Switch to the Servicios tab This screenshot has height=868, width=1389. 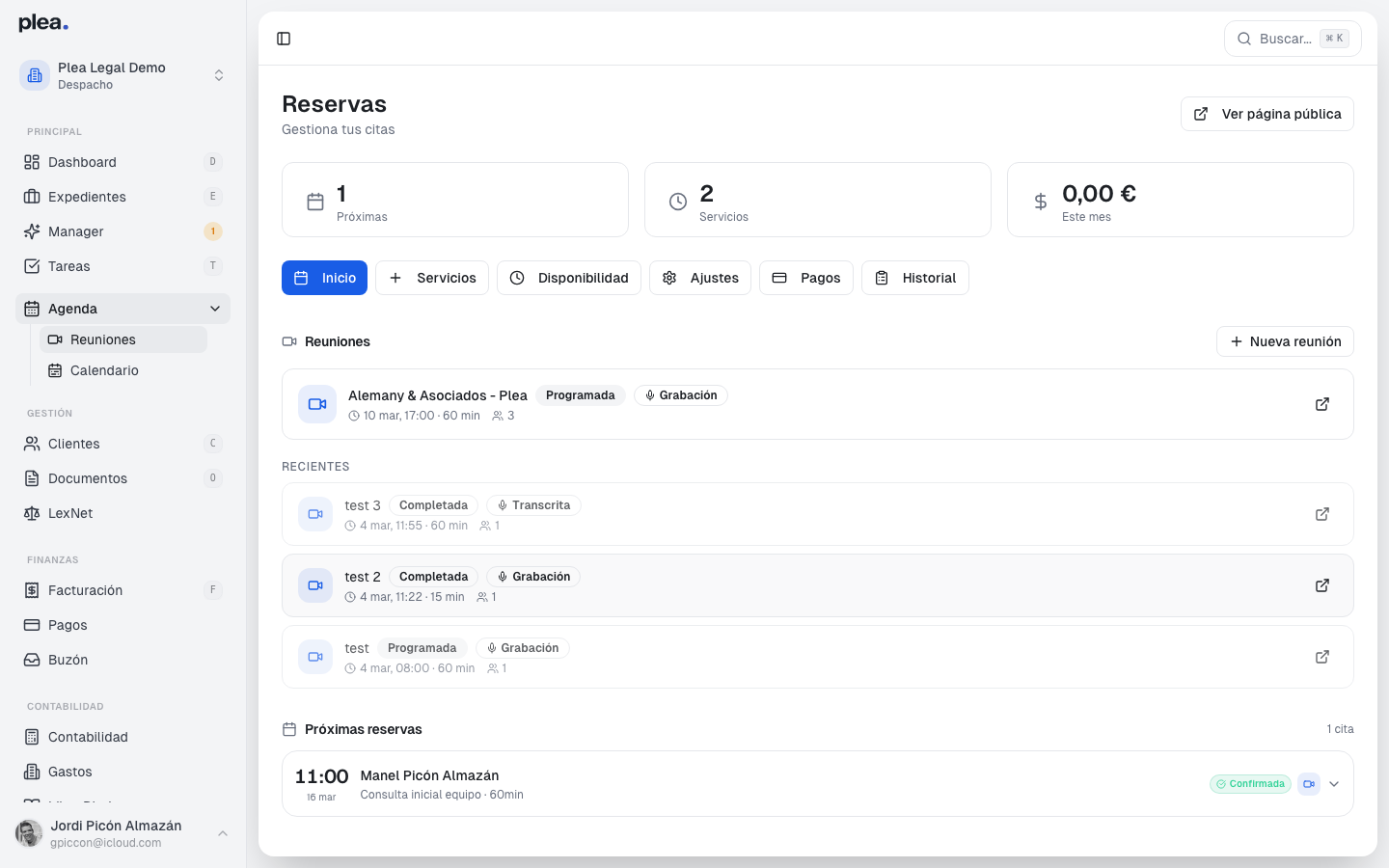coord(432,278)
